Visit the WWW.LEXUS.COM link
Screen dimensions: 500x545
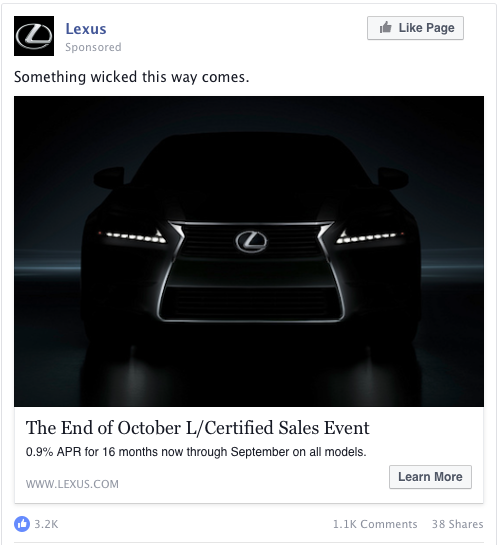(x=72, y=484)
